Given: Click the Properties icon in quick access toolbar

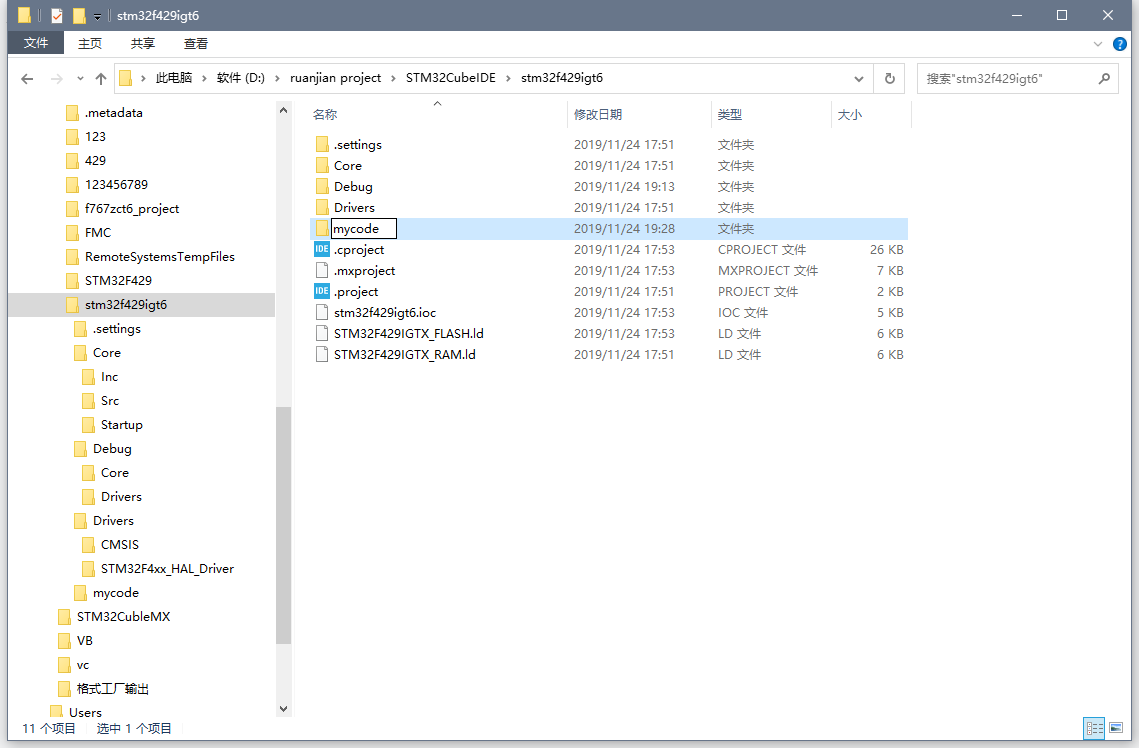Looking at the screenshot, I should (56, 15).
